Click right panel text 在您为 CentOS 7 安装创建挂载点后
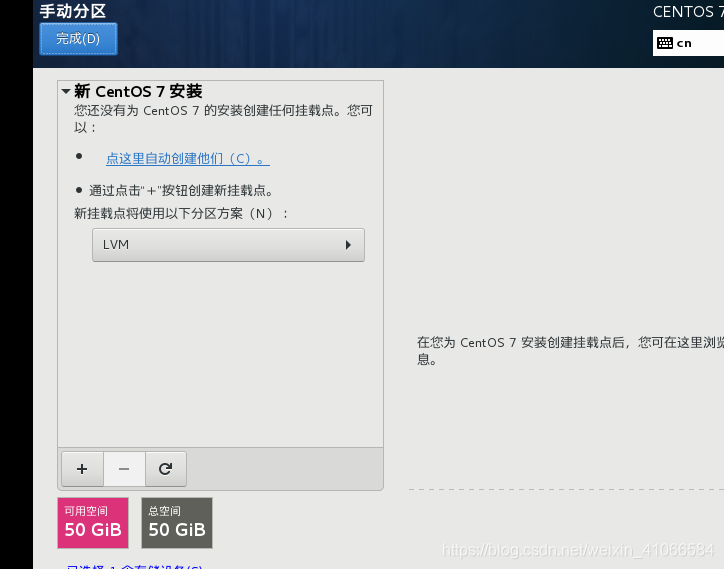 521,342
